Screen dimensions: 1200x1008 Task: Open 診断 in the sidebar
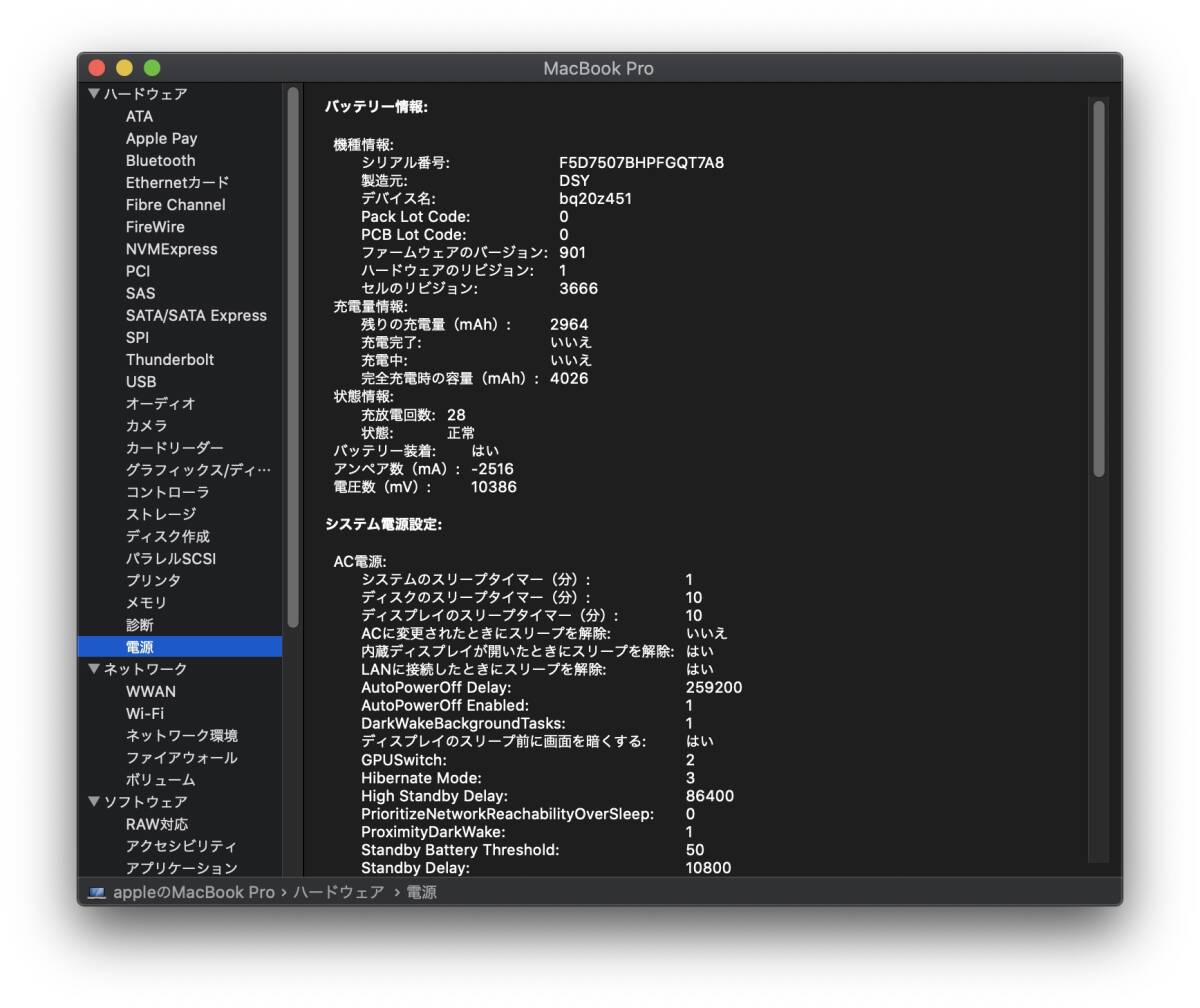pyautogui.click(x=139, y=625)
